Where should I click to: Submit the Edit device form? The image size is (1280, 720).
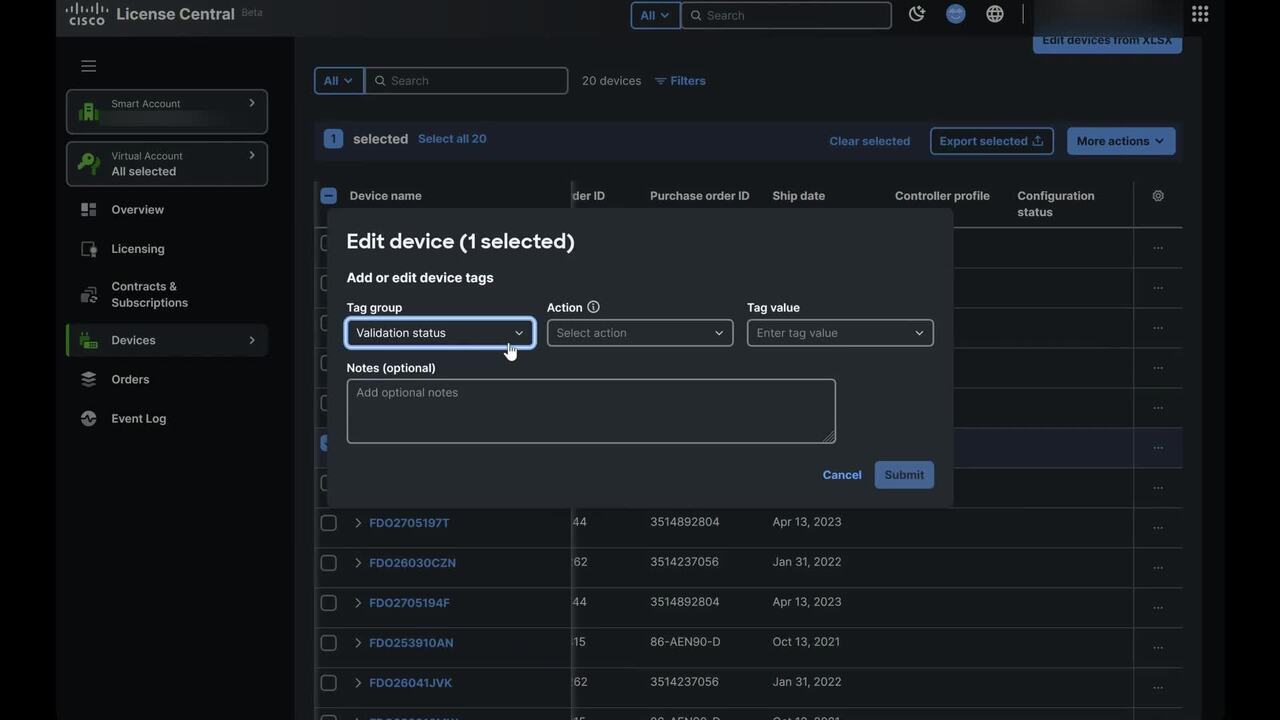(x=904, y=475)
